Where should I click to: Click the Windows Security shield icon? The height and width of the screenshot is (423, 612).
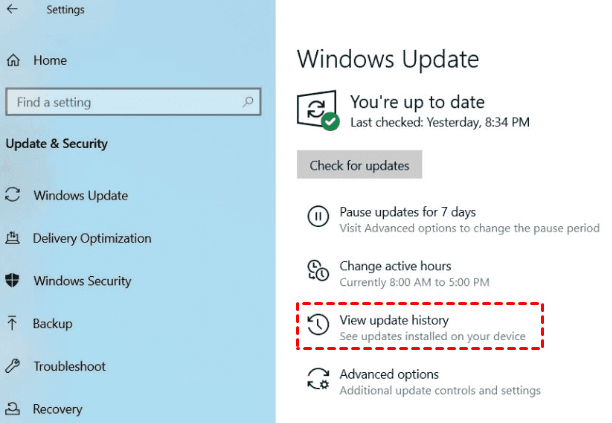(13, 281)
